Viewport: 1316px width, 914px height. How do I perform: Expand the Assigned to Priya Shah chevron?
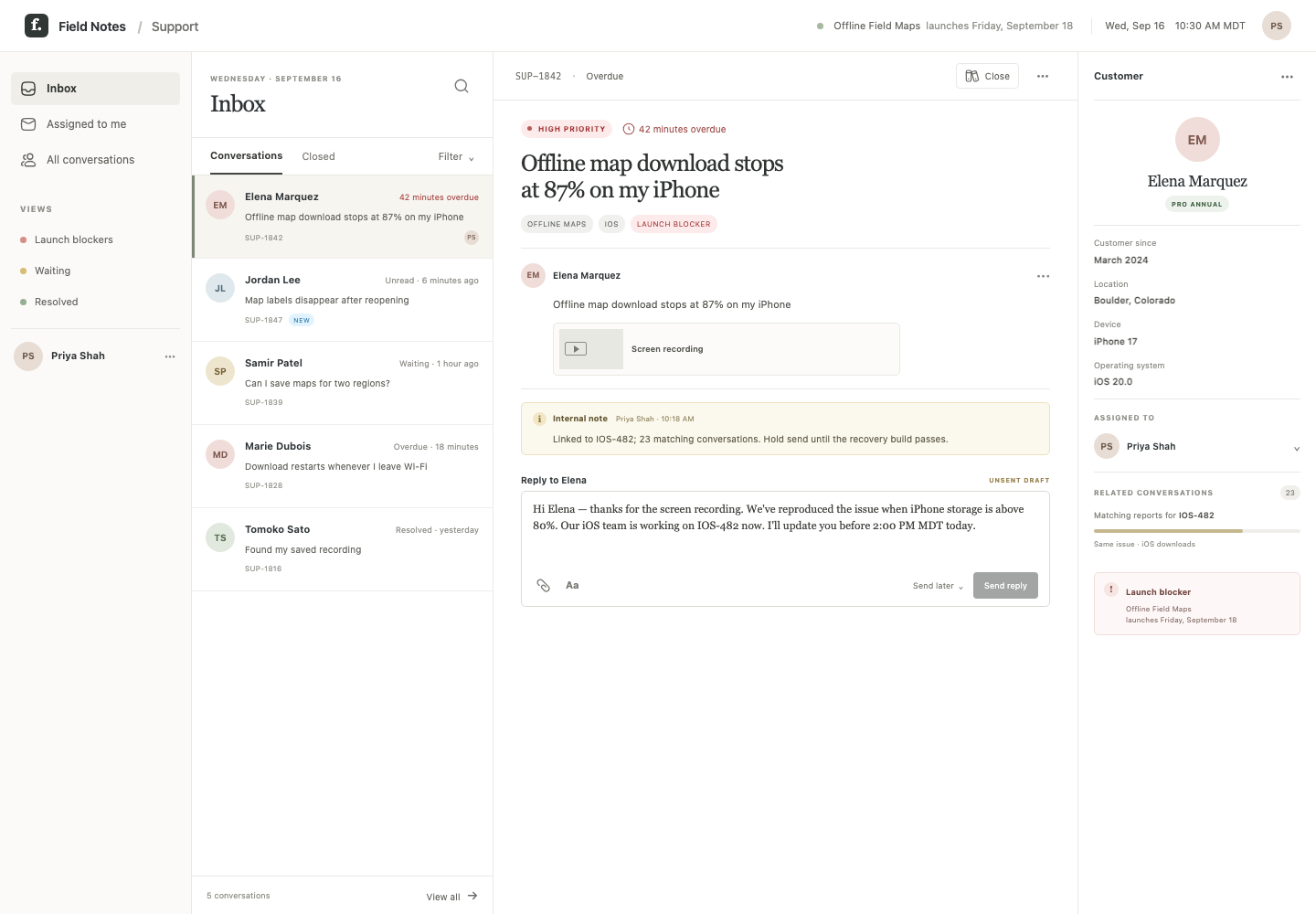click(x=1296, y=448)
